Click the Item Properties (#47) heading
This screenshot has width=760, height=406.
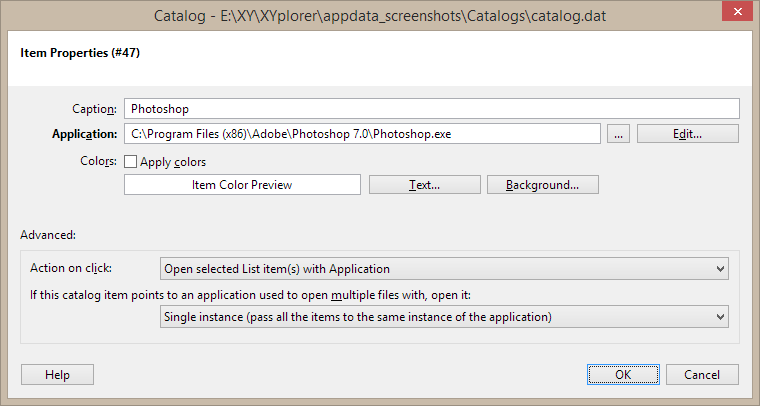coord(80,52)
